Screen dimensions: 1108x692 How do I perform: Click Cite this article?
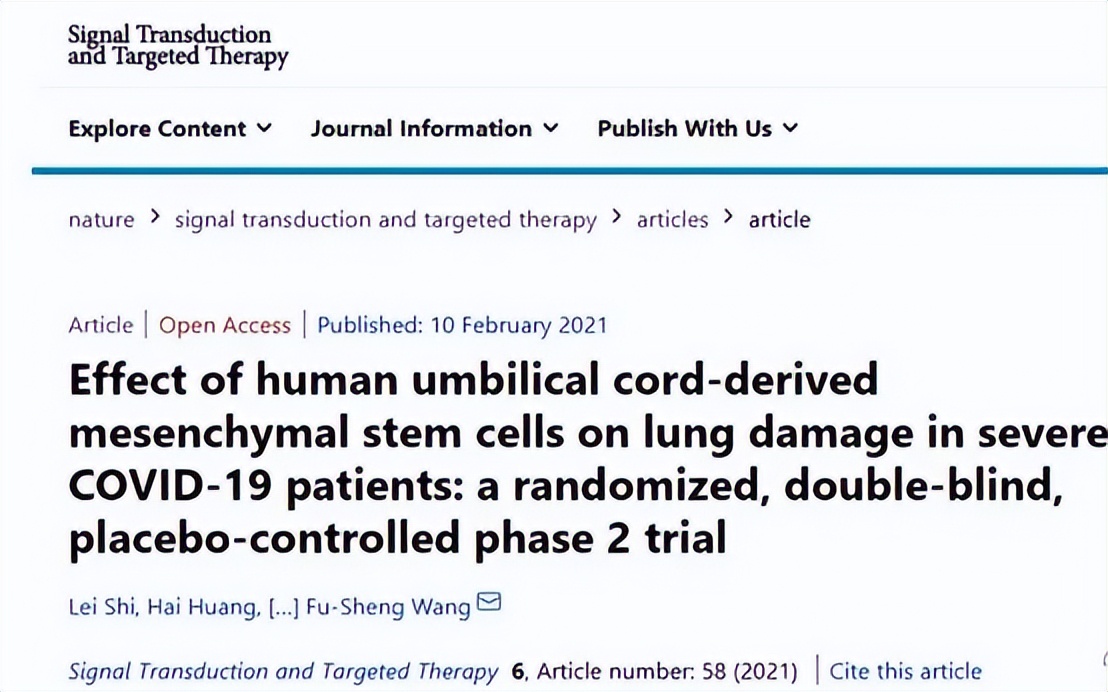pyautogui.click(x=905, y=670)
